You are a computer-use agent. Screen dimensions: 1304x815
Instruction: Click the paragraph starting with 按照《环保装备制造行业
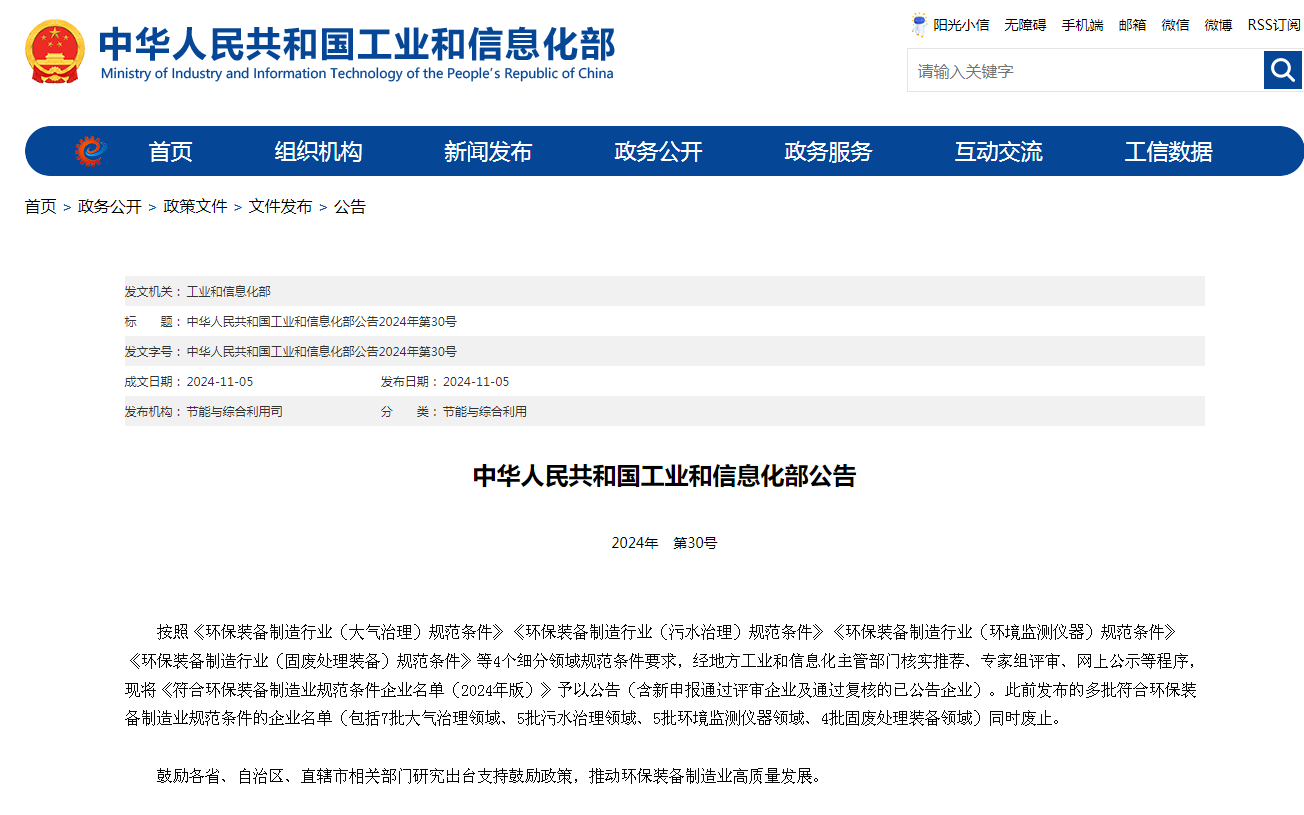pos(661,675)
